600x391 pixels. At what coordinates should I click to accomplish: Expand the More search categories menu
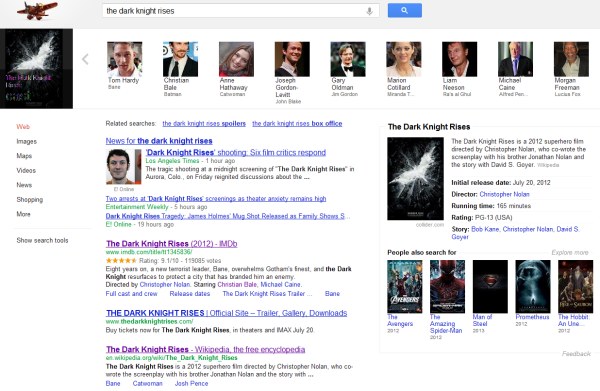[x=23, y=214]
